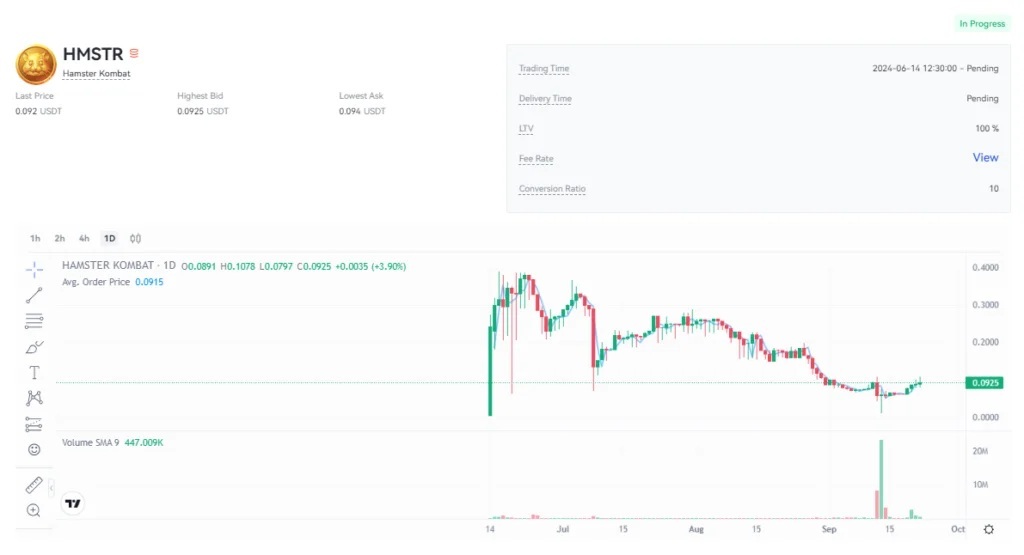Open the candlestick chart type selector

135,238
